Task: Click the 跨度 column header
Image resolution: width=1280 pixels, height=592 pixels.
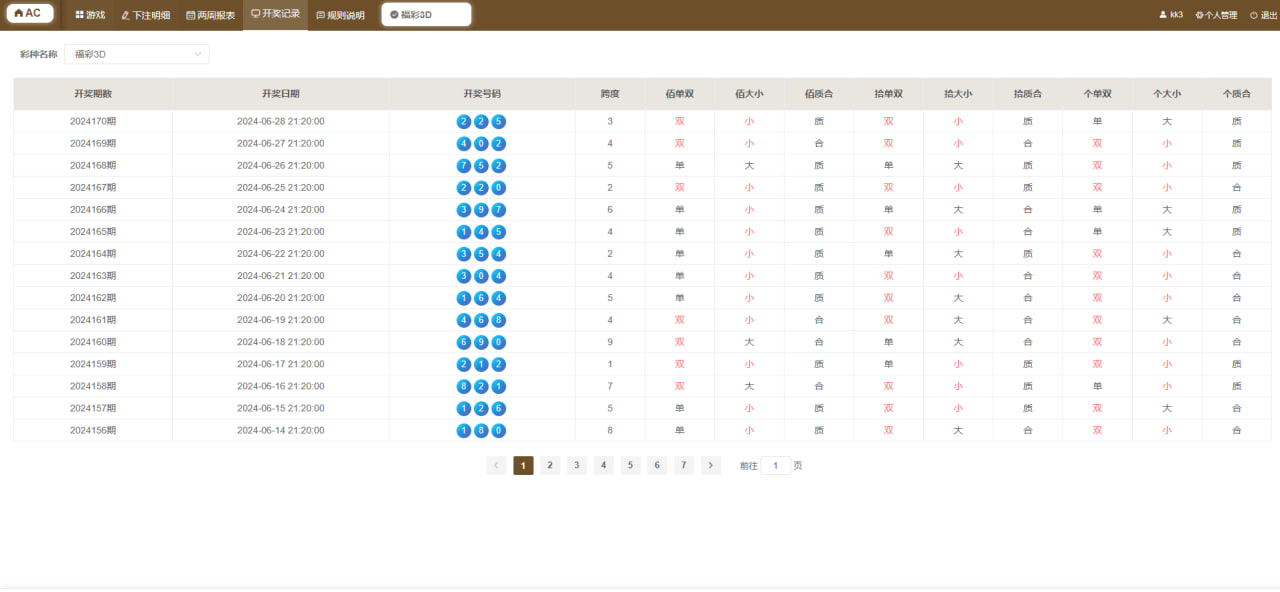Action: click(x=610, y=94)
